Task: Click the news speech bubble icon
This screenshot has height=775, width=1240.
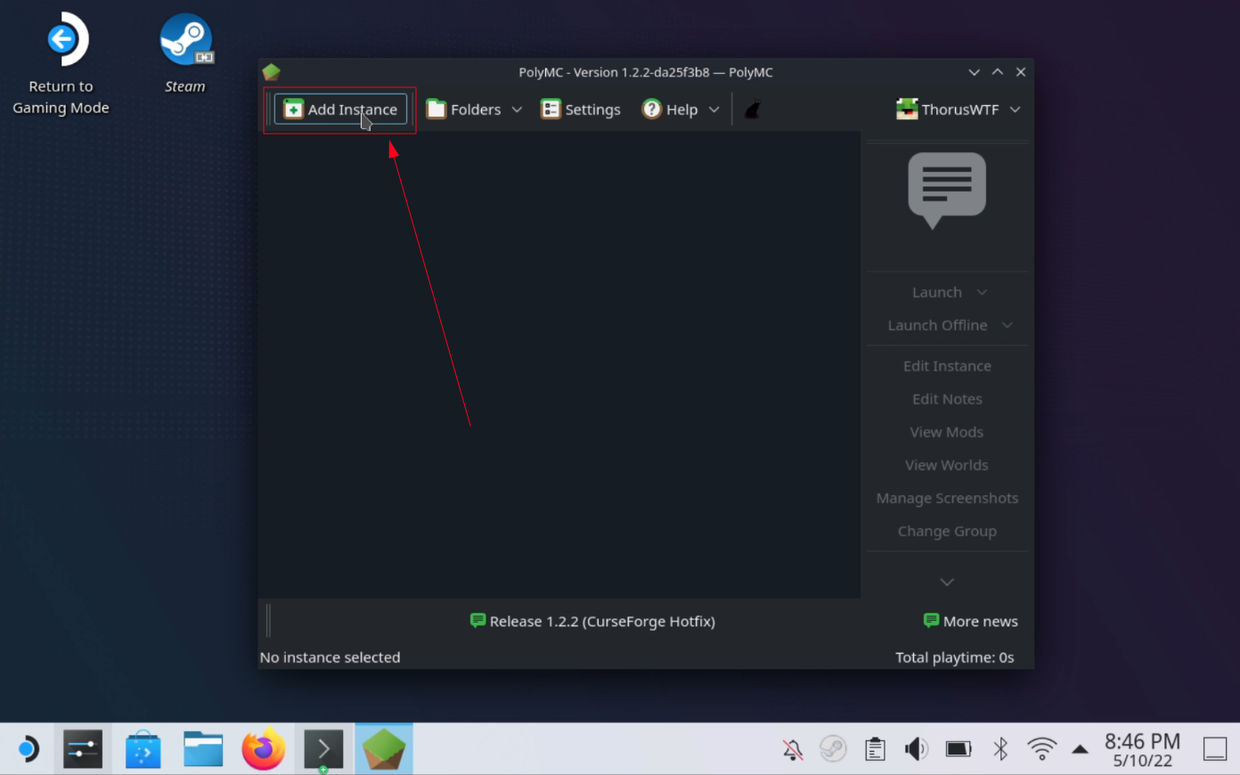Action: [947, 190]
